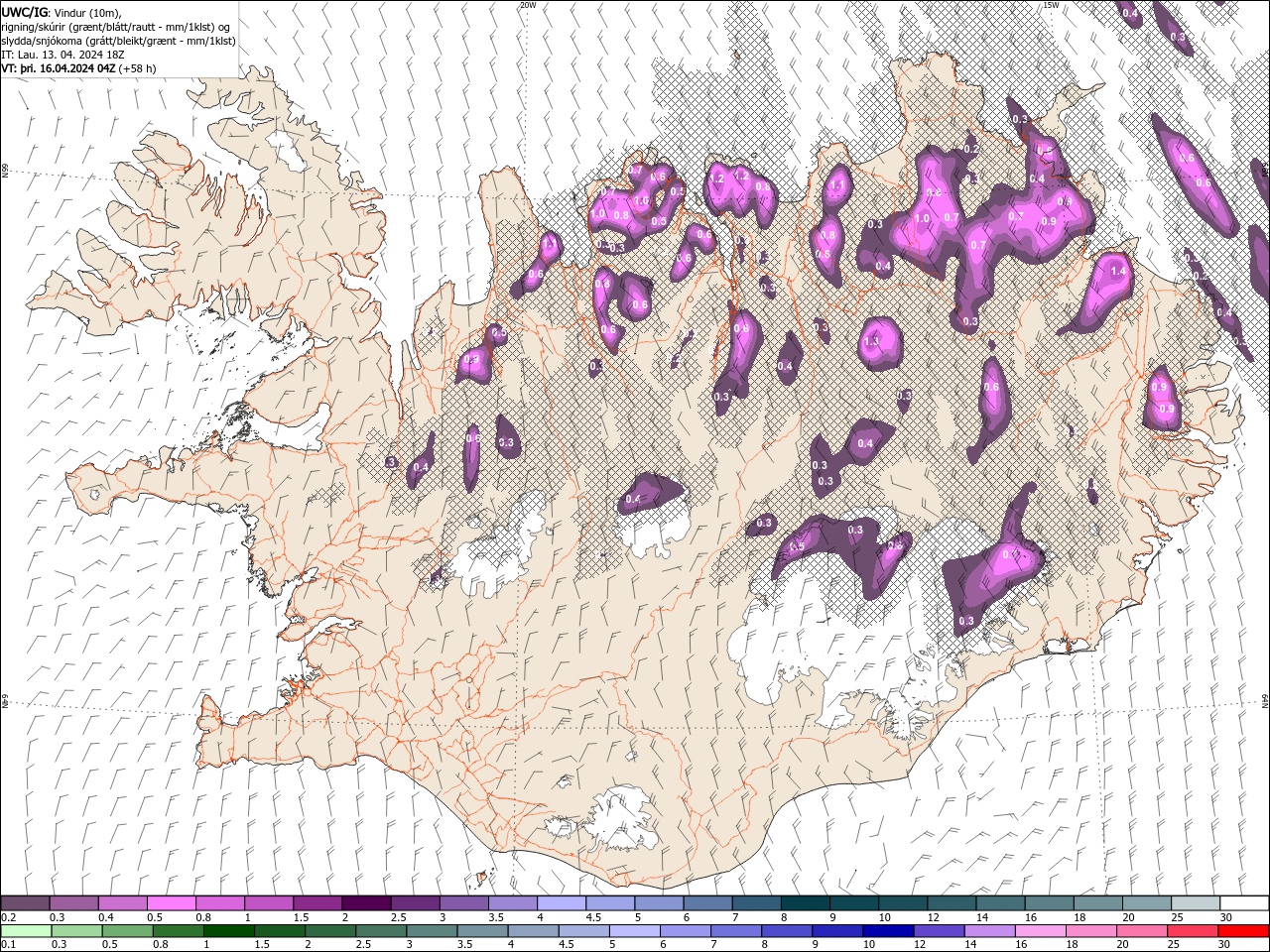Pick the grey-blue 3.5 swatch on rain scale
This screenshot has width=1270, height=952.
(482, 931)
